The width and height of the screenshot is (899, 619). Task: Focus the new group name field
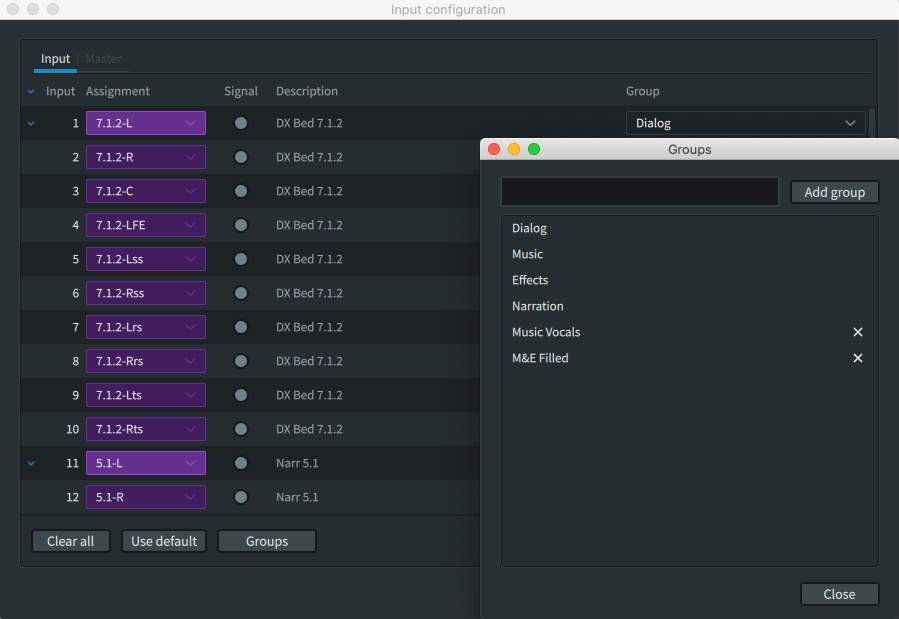coord(639,191)
